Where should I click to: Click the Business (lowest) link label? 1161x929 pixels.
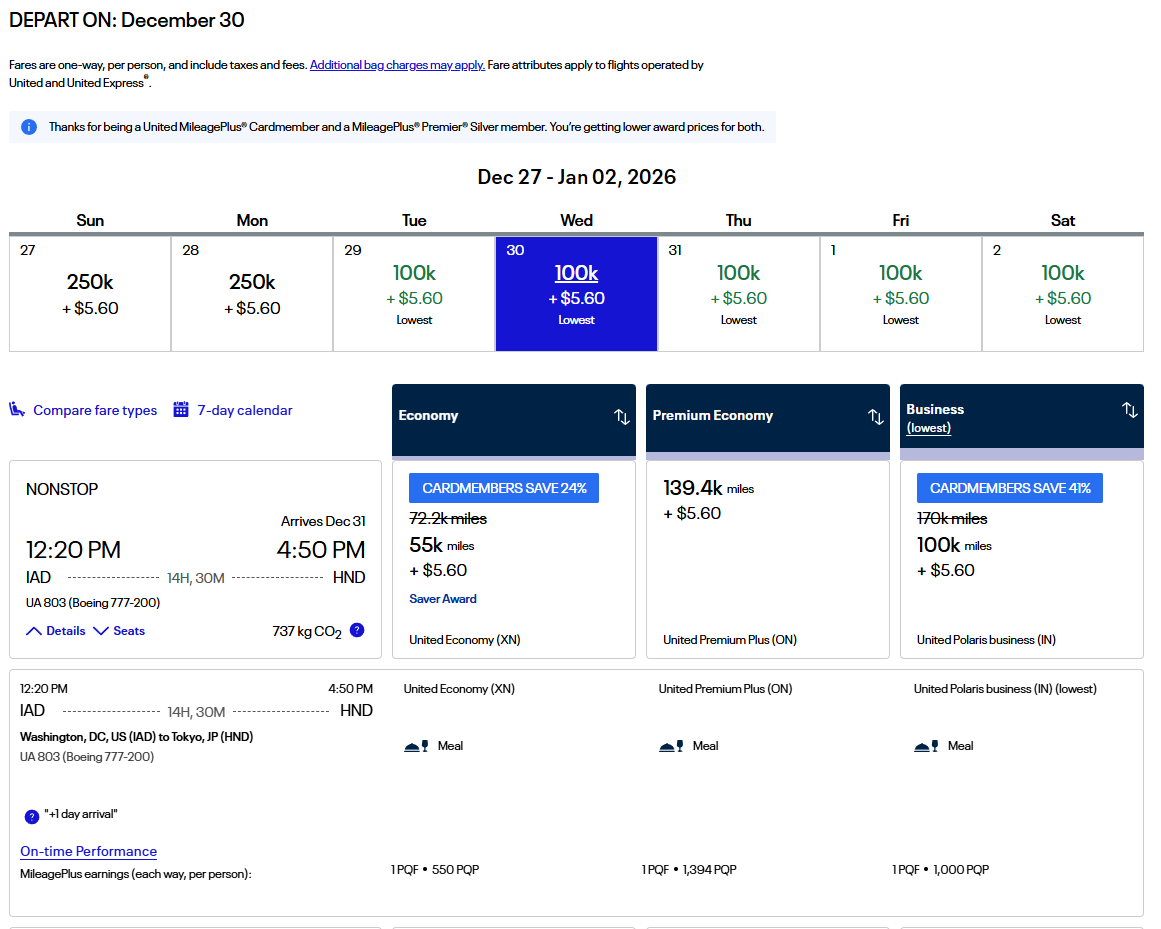(929, 428)
